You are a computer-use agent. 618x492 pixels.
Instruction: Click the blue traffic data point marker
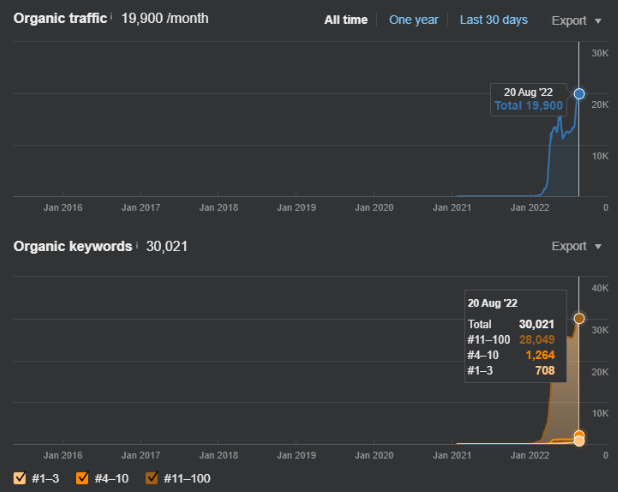coord(579,94)
